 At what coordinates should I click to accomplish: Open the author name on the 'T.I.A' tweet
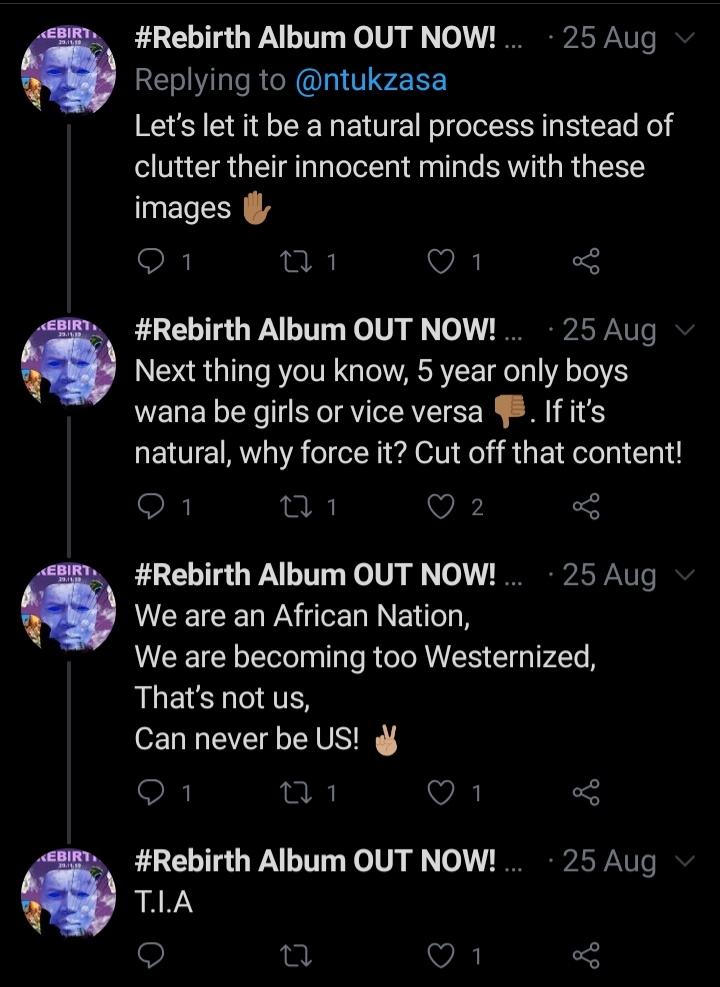coord(315,861)
